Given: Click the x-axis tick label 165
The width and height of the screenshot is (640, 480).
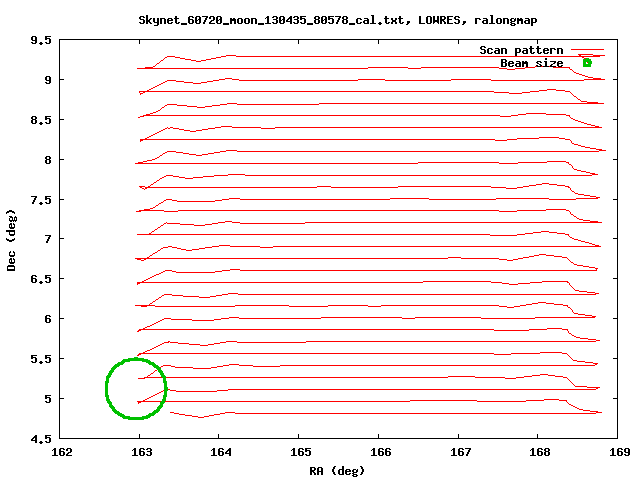Looking at the screenshot, I should point(301,452).
